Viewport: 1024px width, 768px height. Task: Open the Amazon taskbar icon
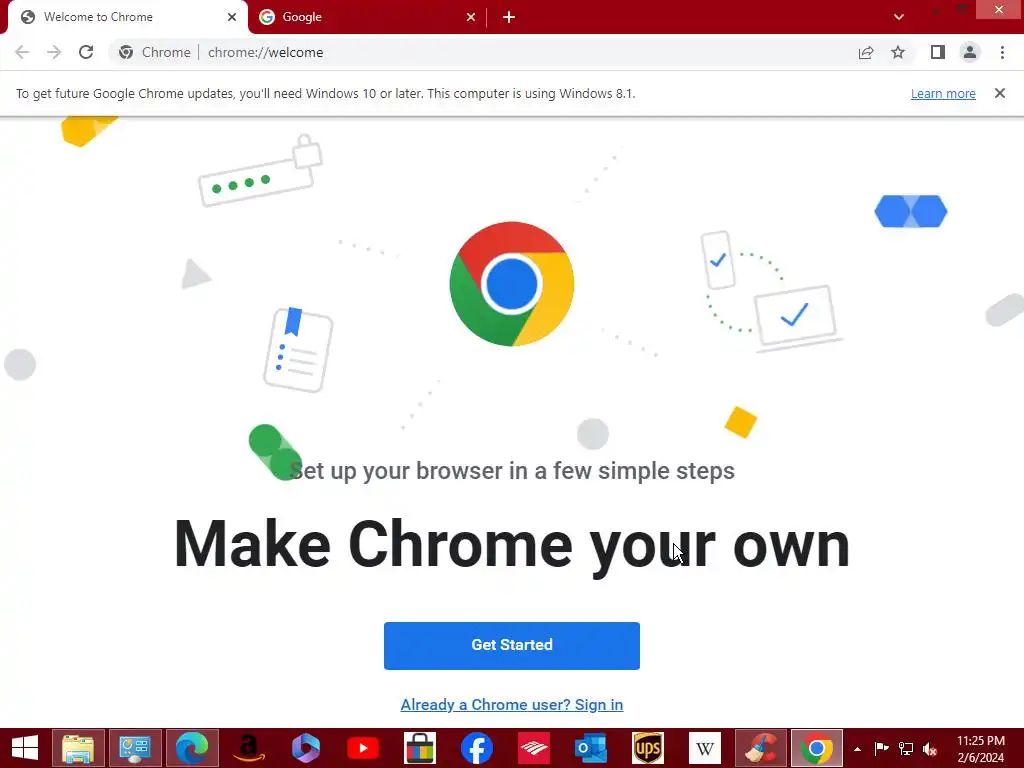[249, 748]
